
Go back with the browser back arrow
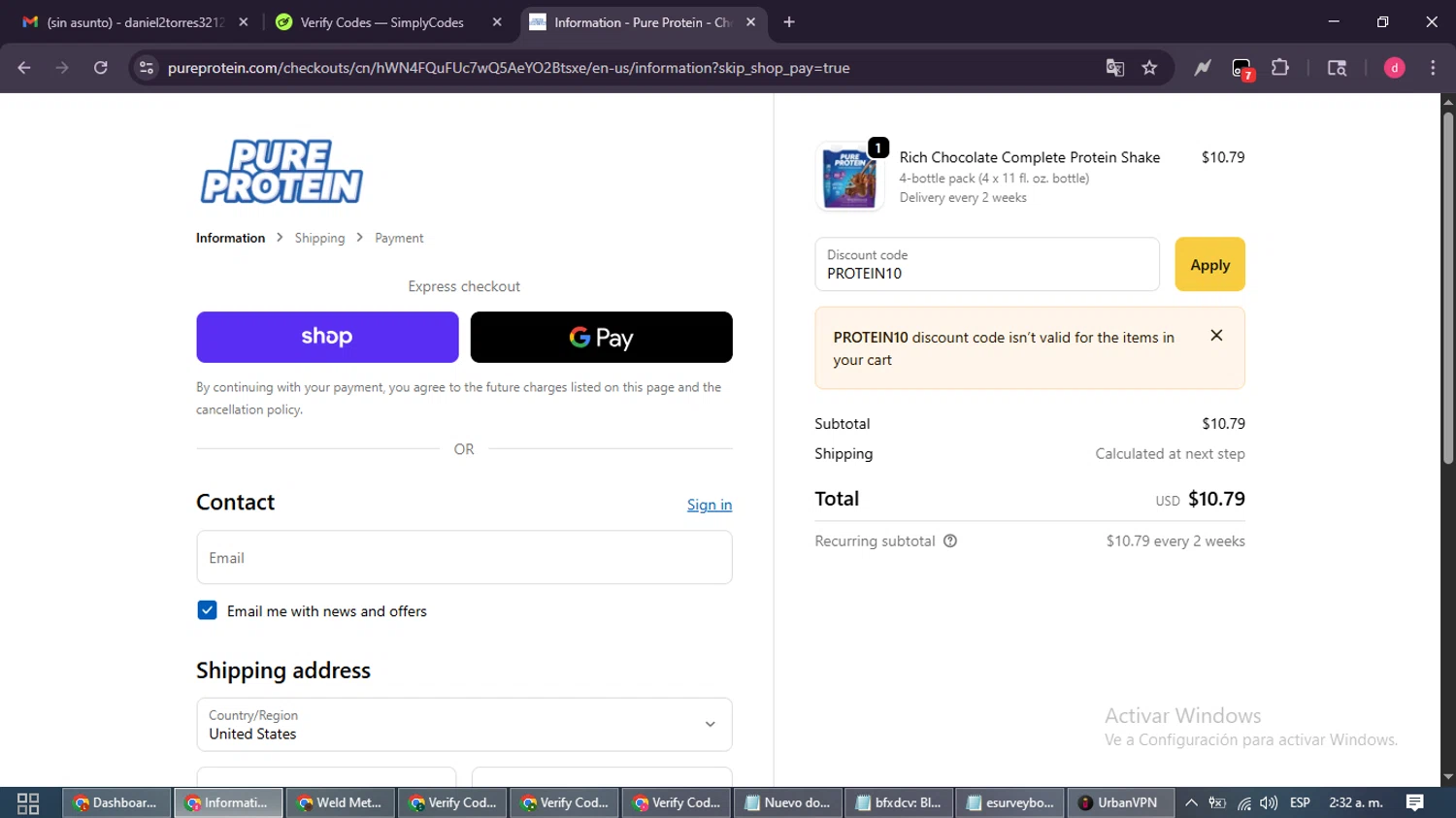[24, 68]
